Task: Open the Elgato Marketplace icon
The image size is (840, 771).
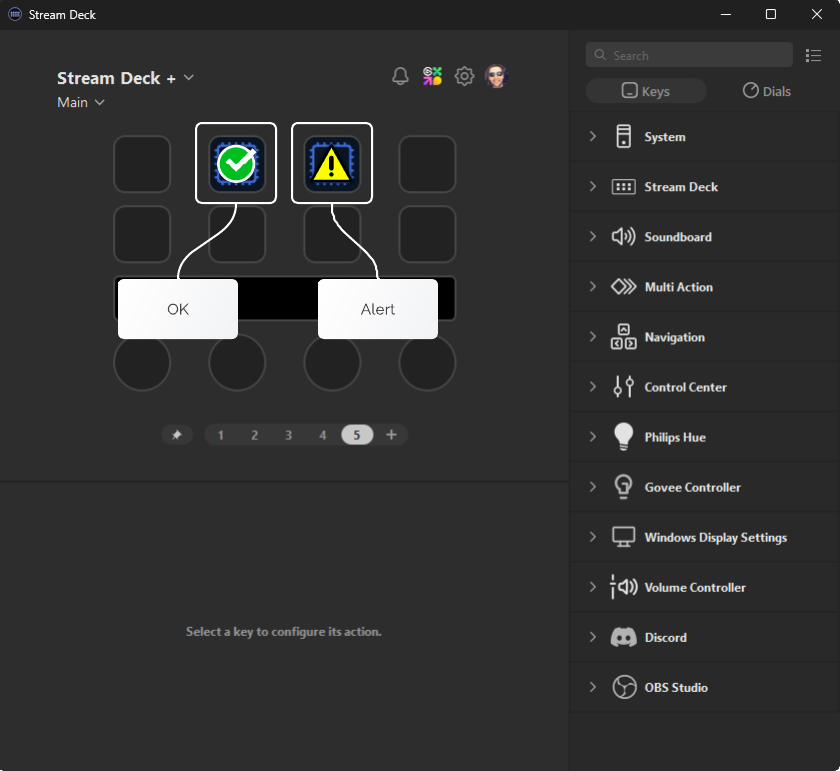Action: [432, 75]
